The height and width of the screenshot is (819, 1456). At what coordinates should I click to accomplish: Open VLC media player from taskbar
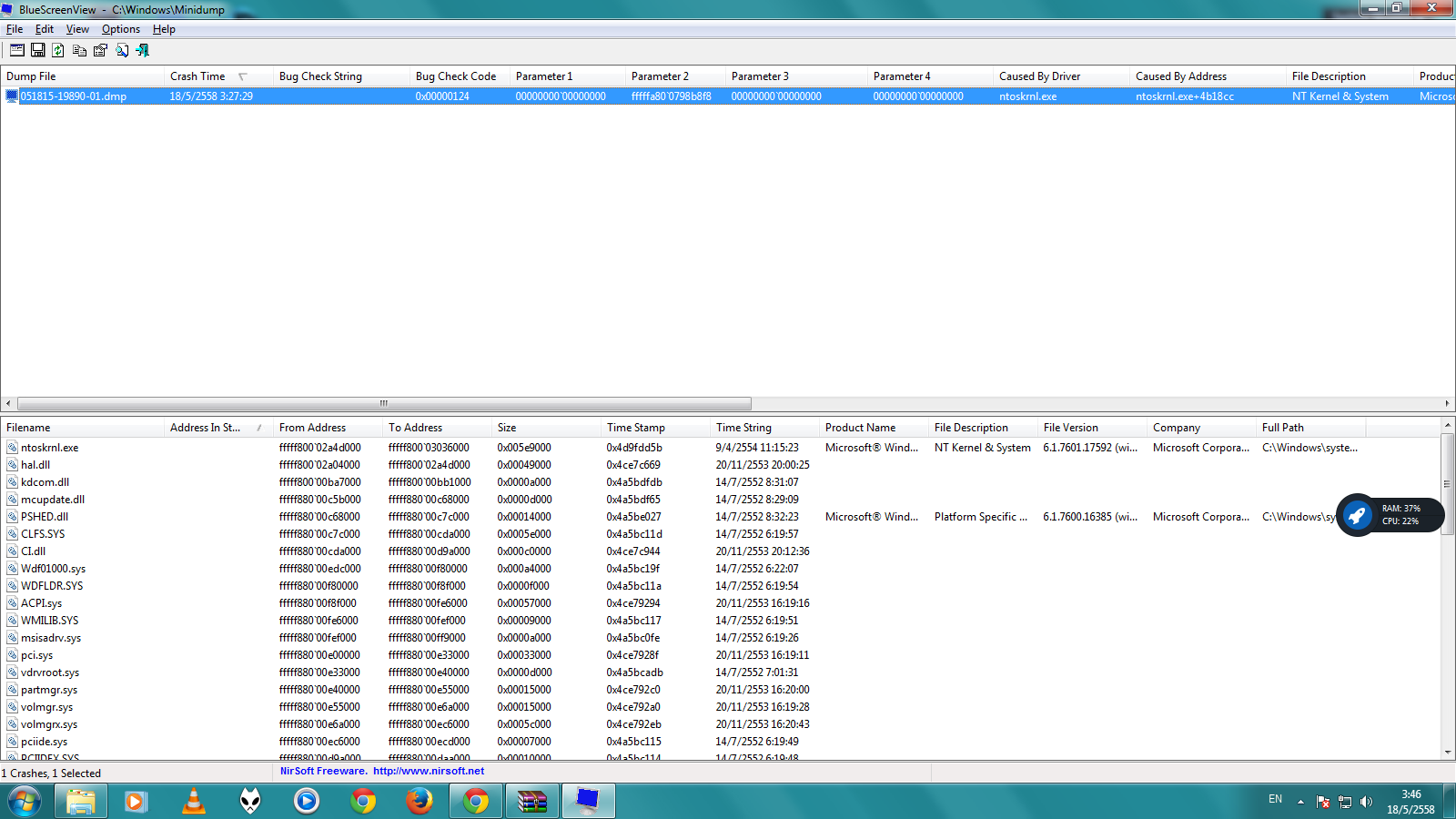coord(194,802)
